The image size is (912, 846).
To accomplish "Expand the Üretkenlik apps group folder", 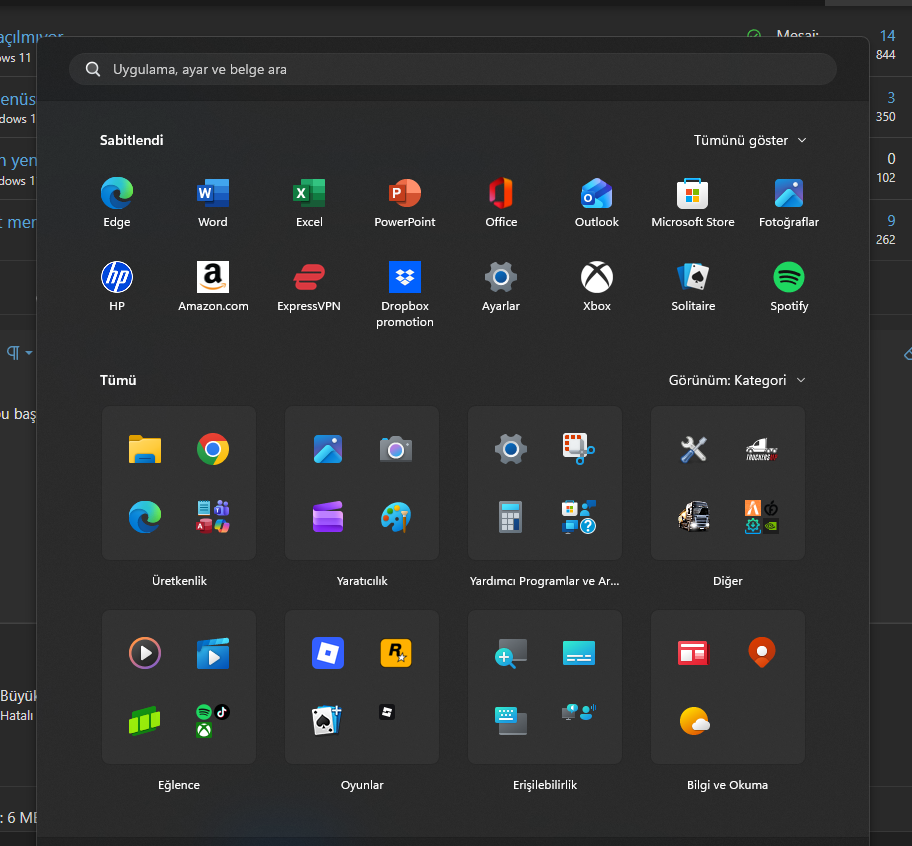I will click(213, 517).
